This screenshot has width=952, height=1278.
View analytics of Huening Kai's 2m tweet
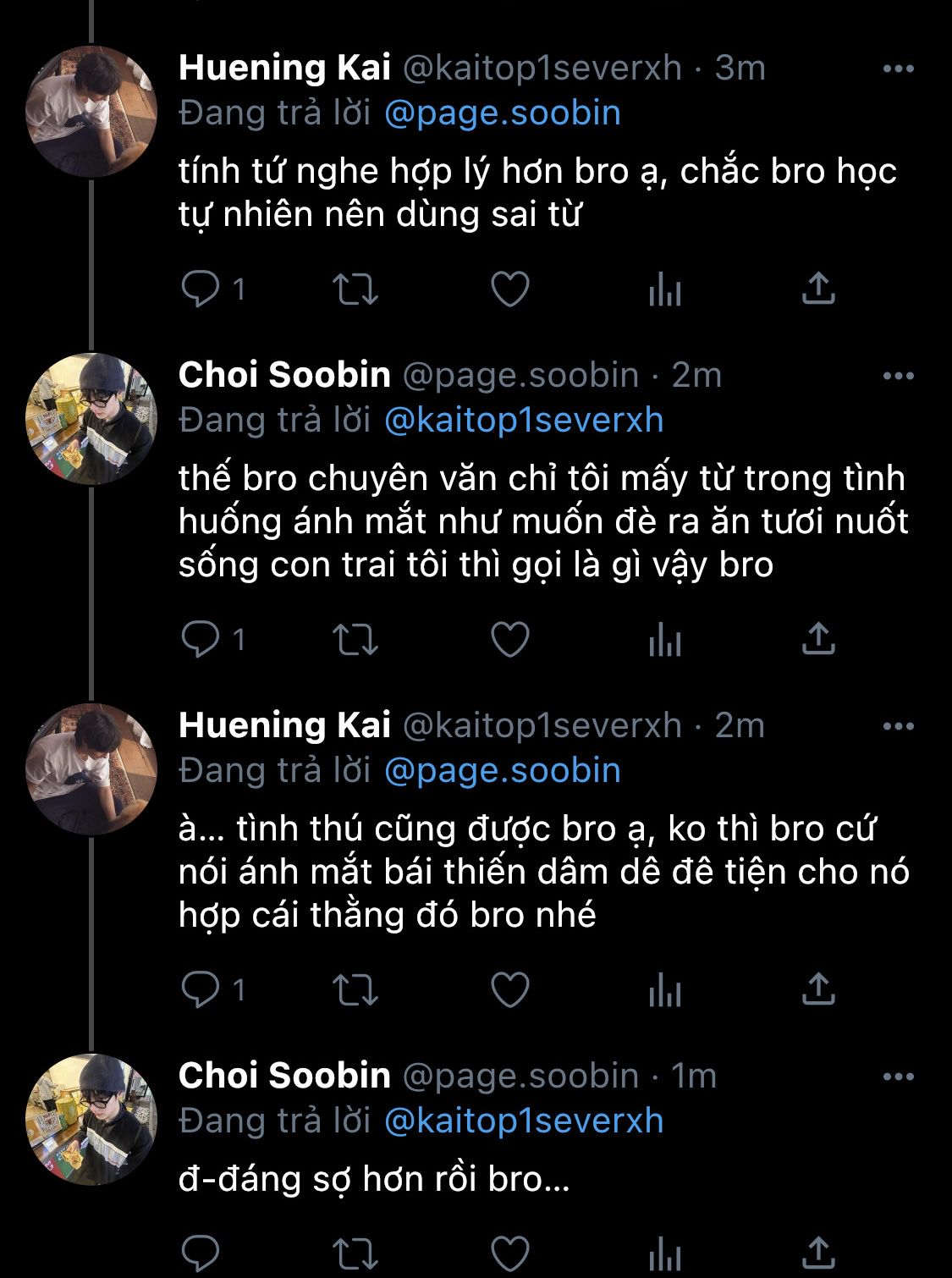(x=665, y=989)
